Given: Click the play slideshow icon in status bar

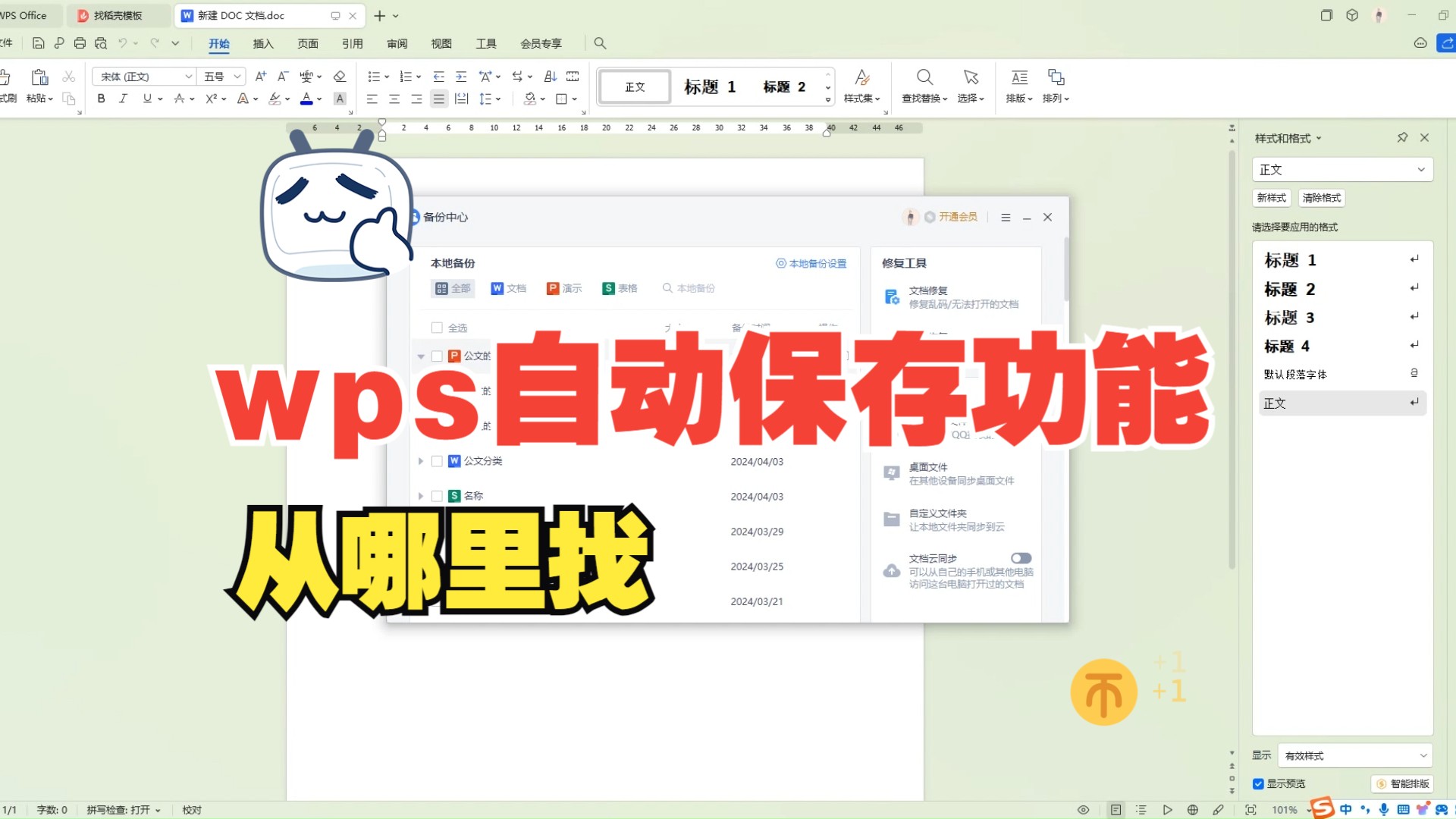Looking at the screenshot, I should click(x=1167, y=810).
